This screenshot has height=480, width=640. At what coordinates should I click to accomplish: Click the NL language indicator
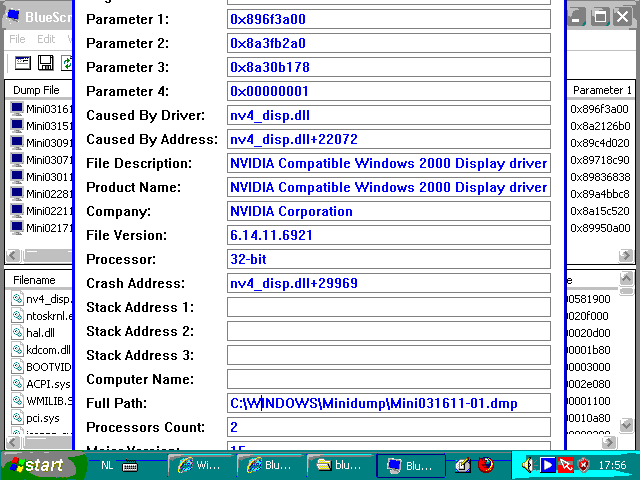pyautogui.click(x=107, y=465)
